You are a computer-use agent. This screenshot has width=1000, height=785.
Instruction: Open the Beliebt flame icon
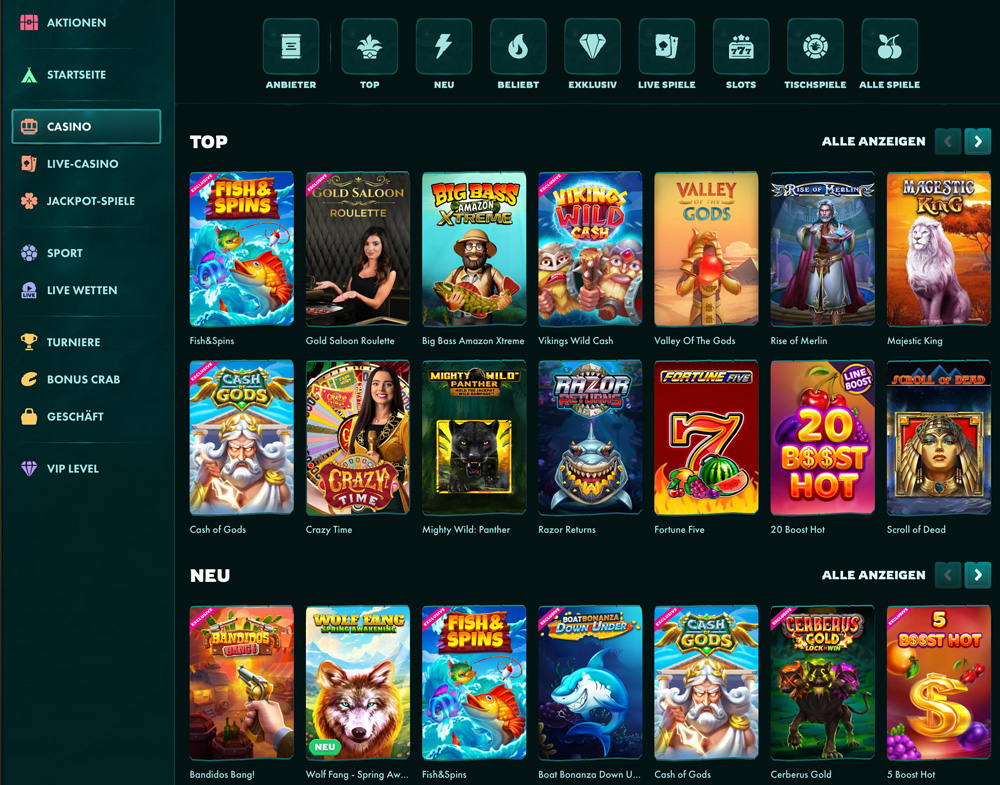tap(518, 47)
